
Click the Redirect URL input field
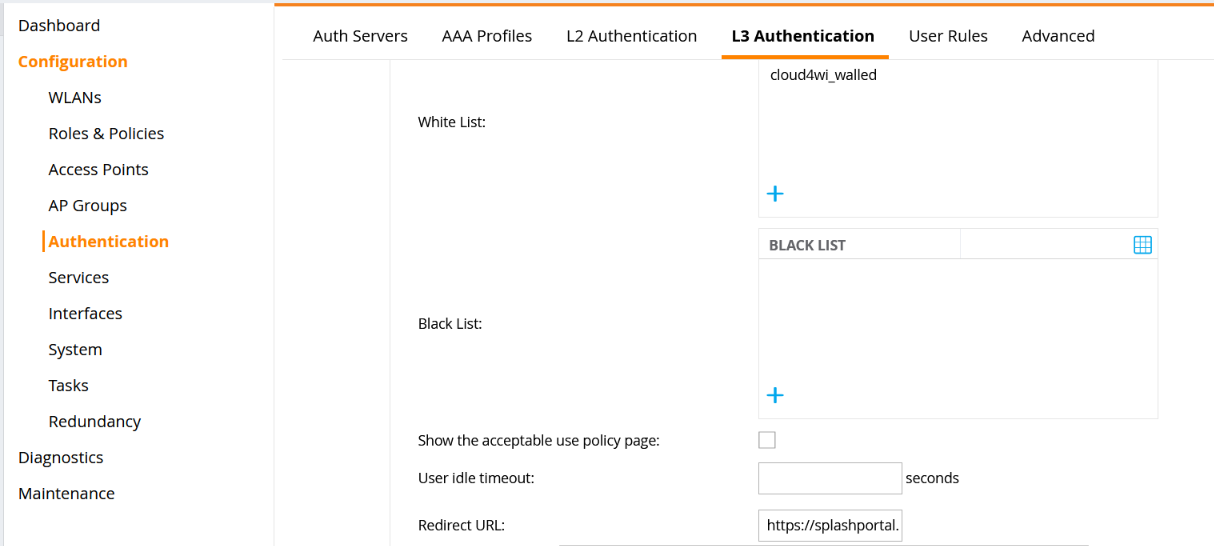[x=830, y=525]
